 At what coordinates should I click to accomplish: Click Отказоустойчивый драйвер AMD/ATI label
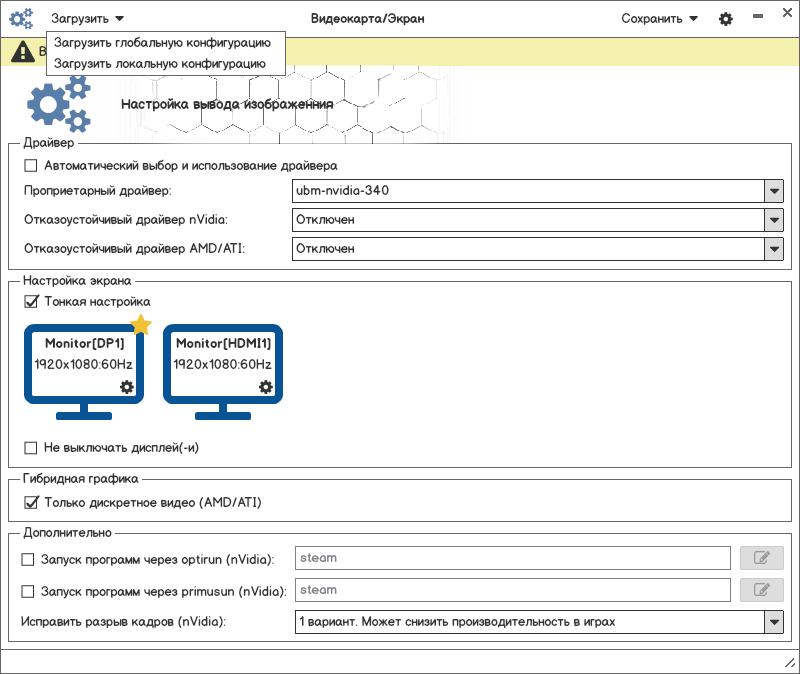point(135,249)
